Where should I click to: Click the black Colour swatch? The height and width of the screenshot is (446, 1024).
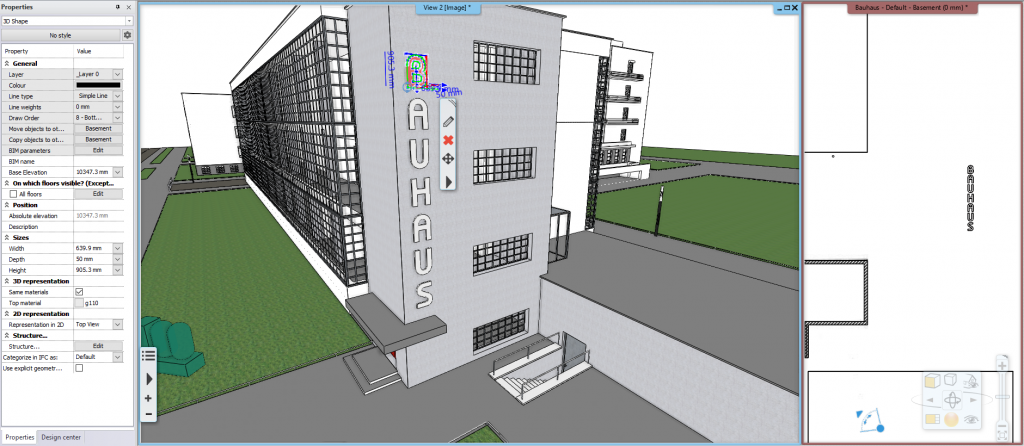click(98, 85)
